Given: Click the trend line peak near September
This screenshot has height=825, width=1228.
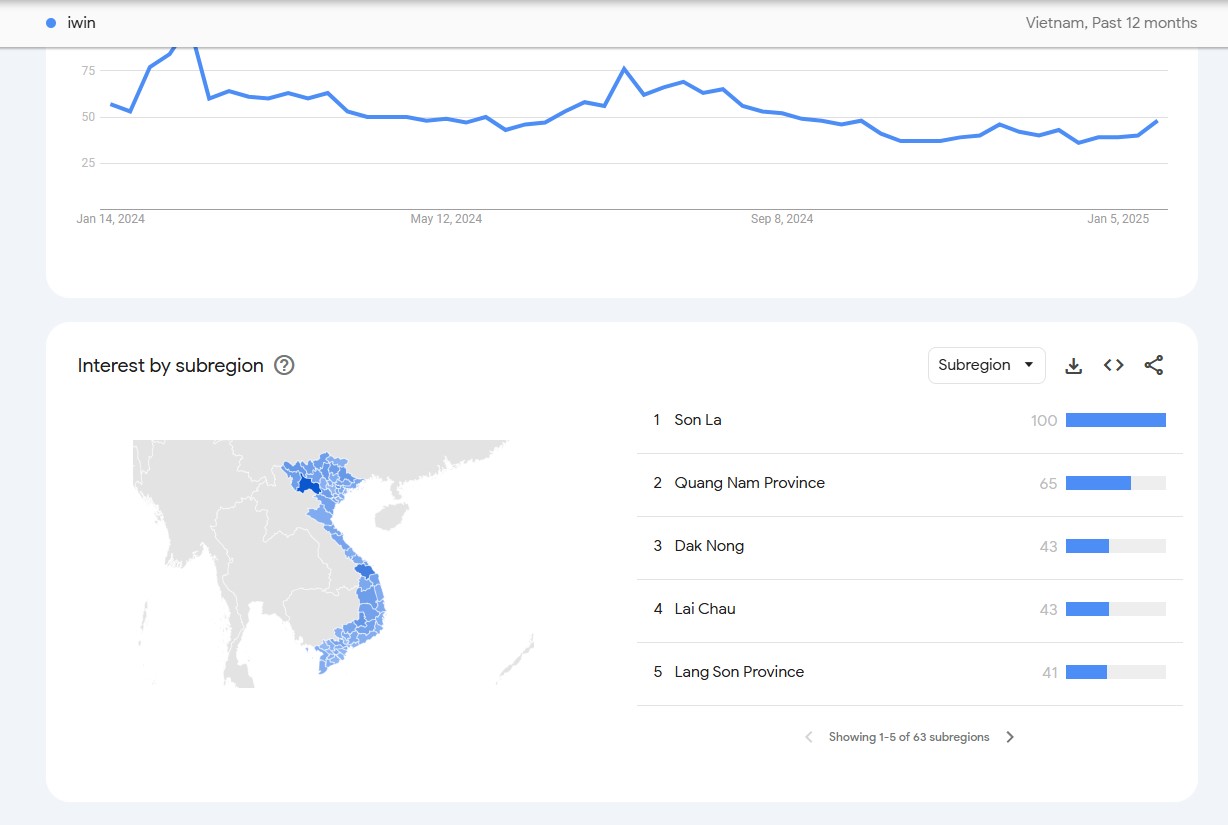Looking at the screenshot, I should [x=624, y=68].
